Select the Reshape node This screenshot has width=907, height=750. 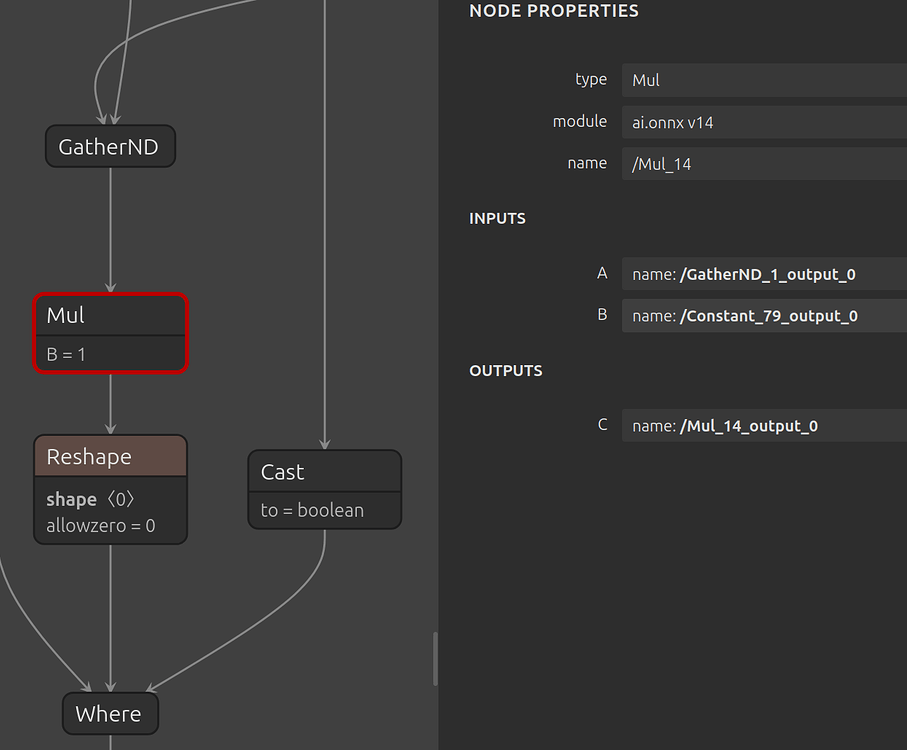[110, 455]
